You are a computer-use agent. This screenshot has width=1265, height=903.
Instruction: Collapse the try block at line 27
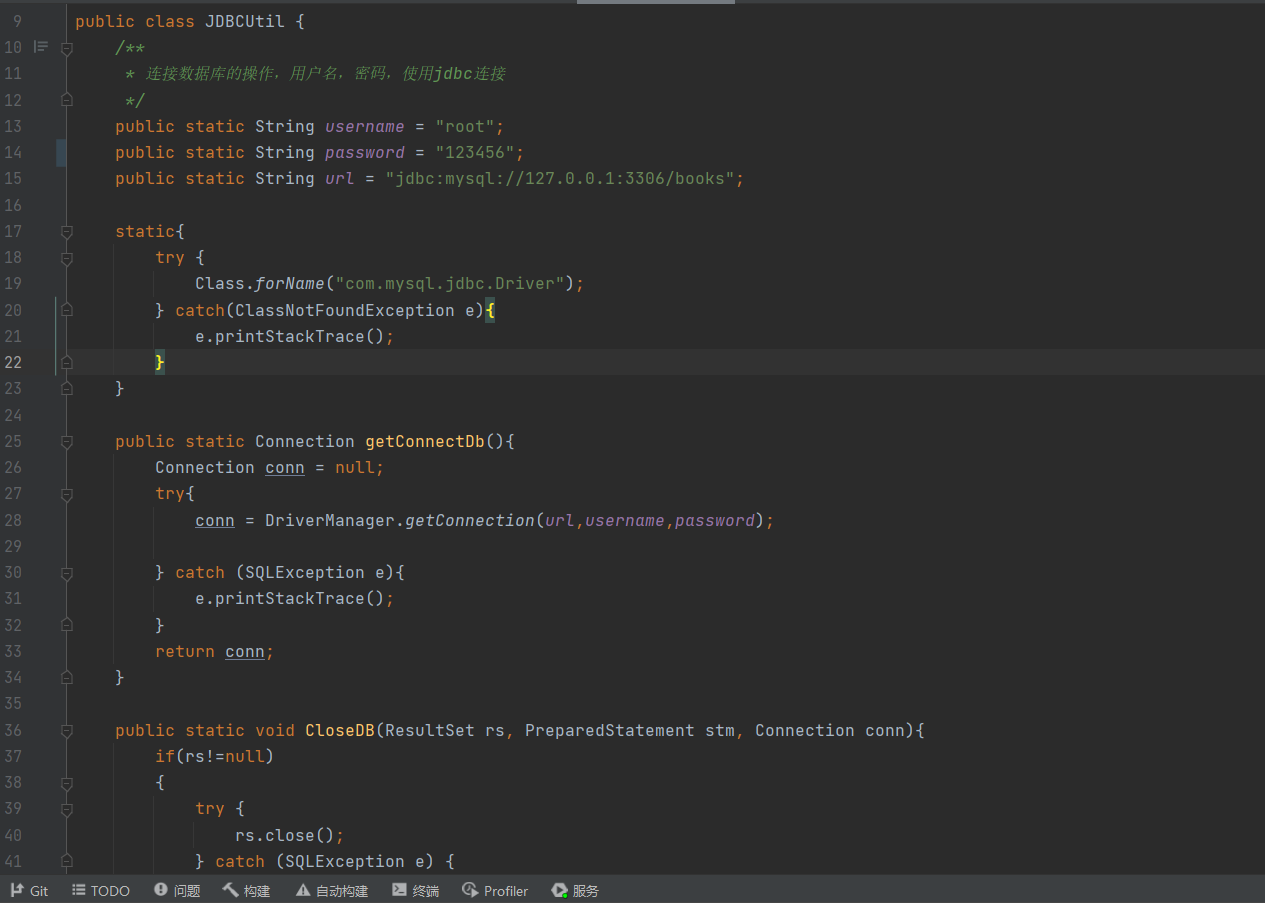(x=67, y=494)
